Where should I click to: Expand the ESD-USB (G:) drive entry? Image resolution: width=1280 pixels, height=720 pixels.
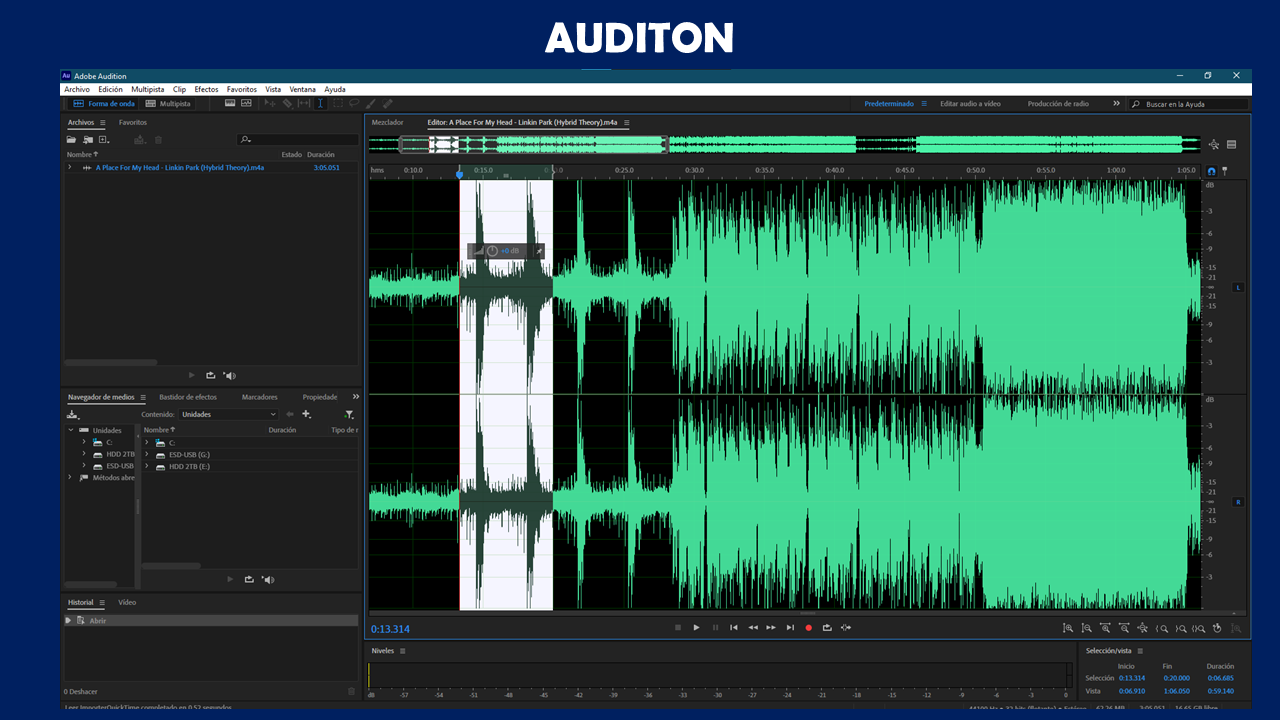point(147,454)
